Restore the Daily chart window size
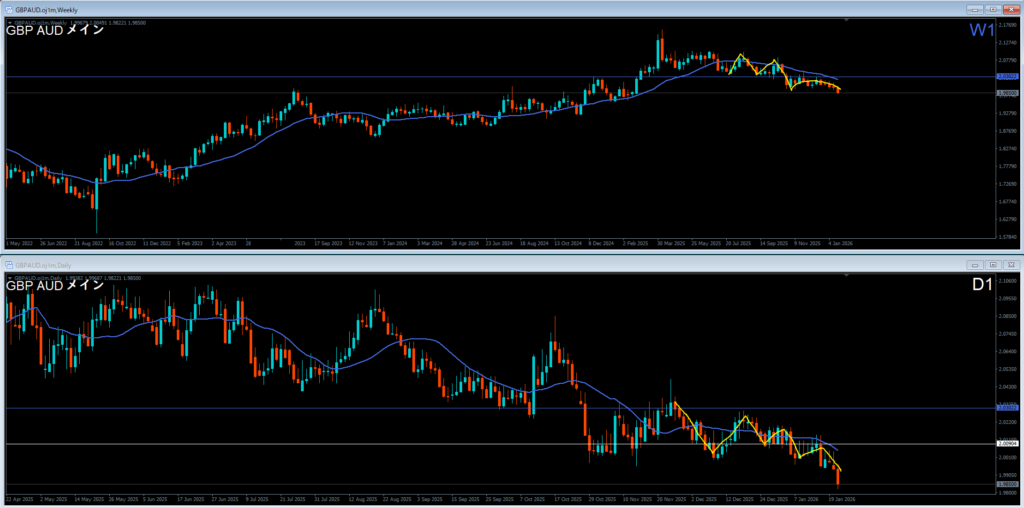The width and height of the screenshot is (1024, 508). click(x=991, y=265)
